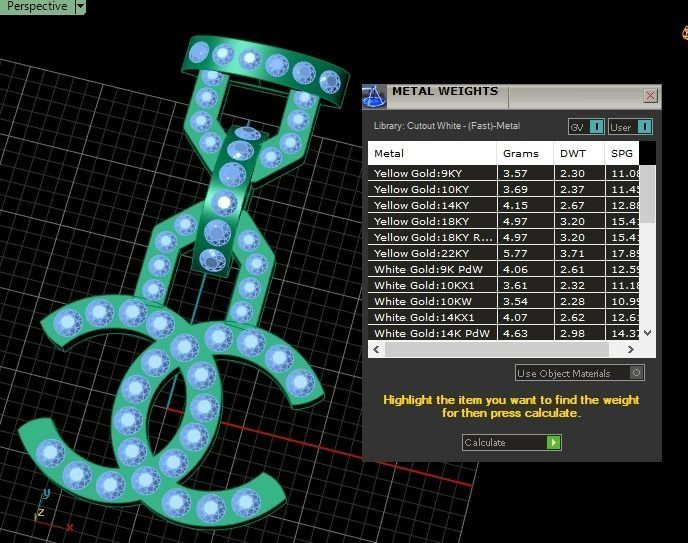Screen dimensions: 688x543
Task: Sort by the Grams column header
Action: click(525, 153)
